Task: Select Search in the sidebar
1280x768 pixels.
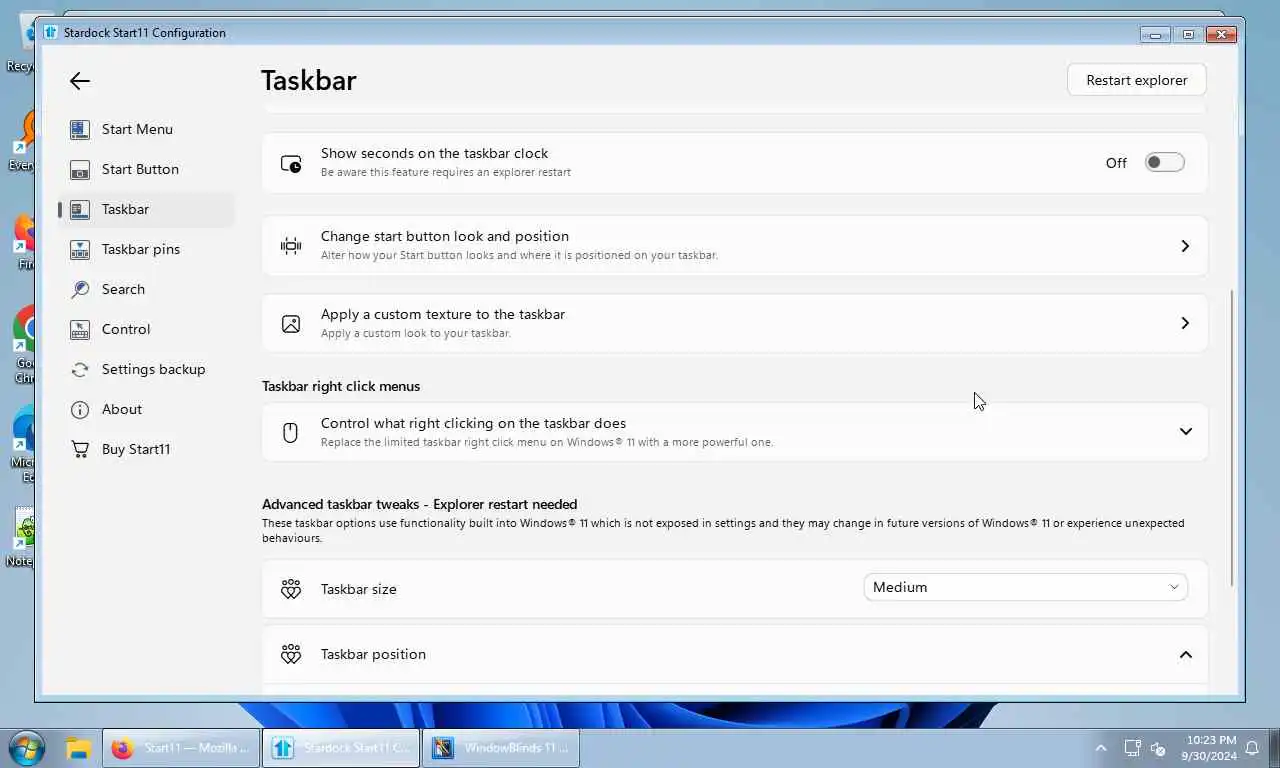Action: [145, 289]
